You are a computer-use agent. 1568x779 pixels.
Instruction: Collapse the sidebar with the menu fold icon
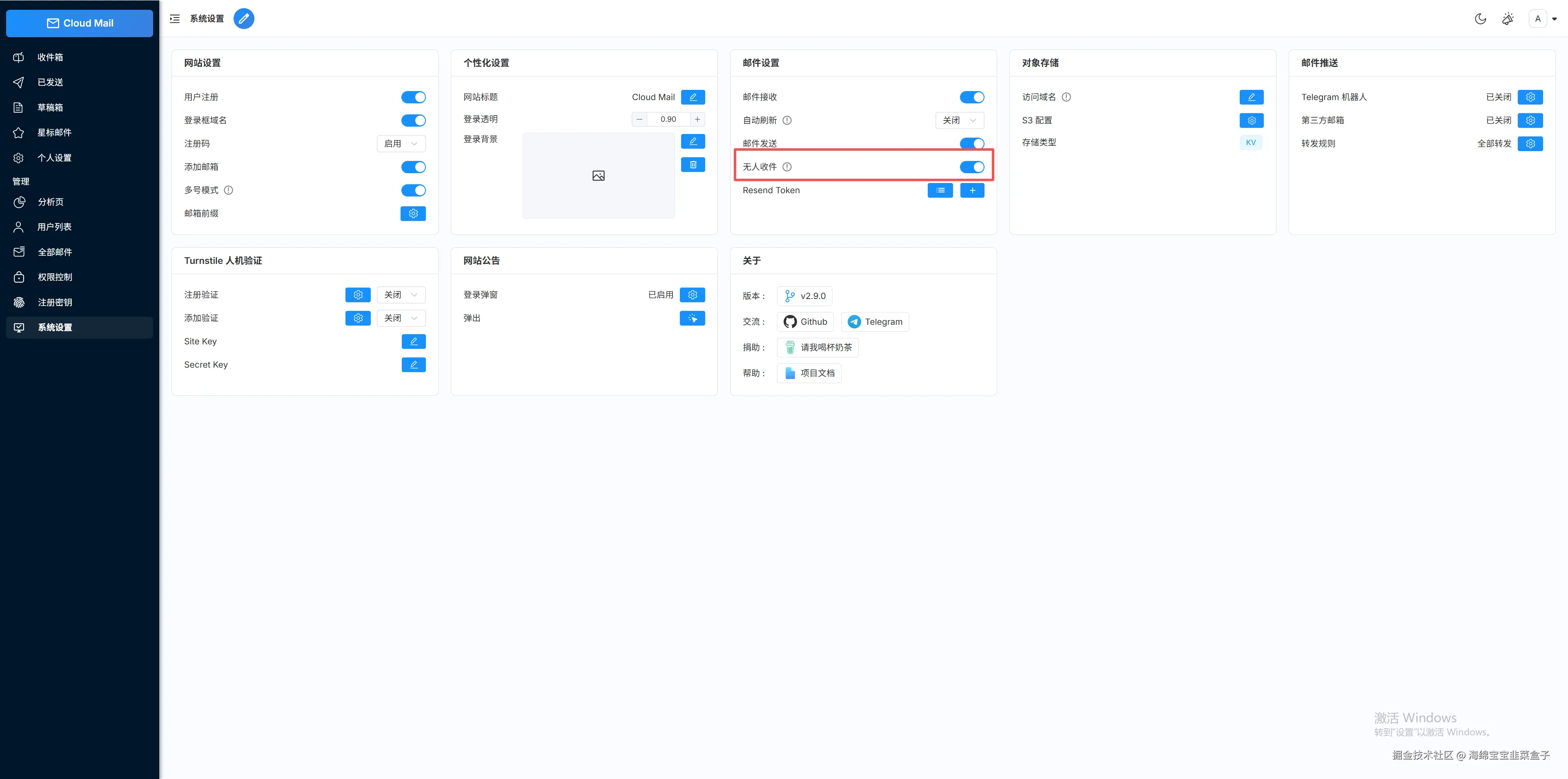coord(175,19)
